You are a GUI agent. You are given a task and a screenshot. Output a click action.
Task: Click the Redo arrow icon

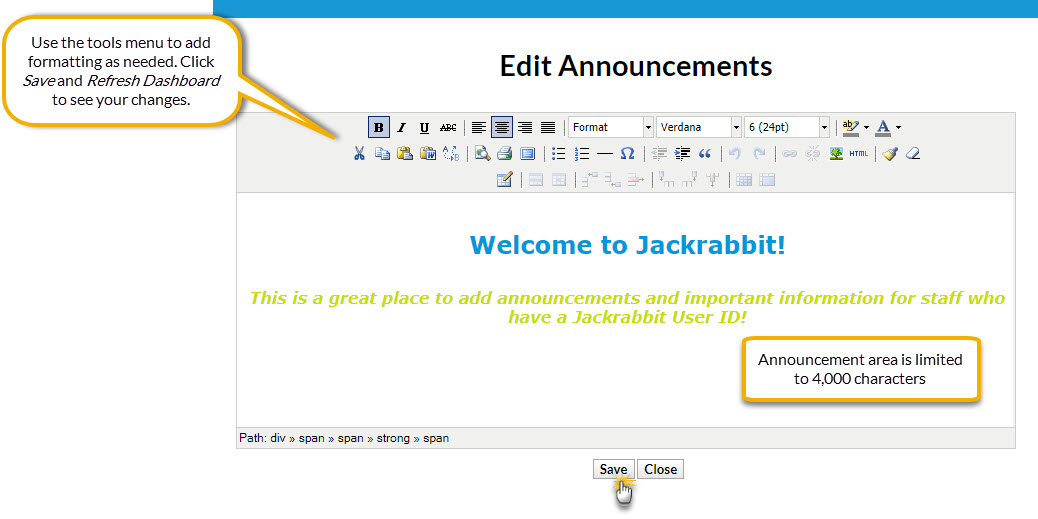pyautogui.click(x=759, y=154)
